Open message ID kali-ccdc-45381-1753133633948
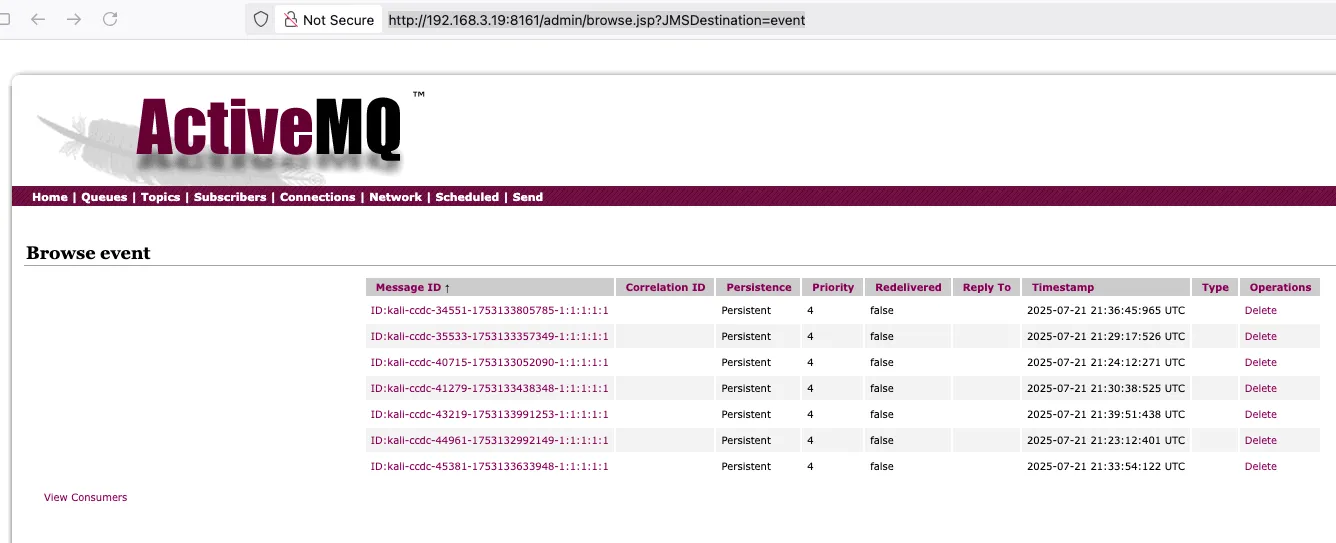The width and height of the screenshot is (1336, 543). (489, 466)
